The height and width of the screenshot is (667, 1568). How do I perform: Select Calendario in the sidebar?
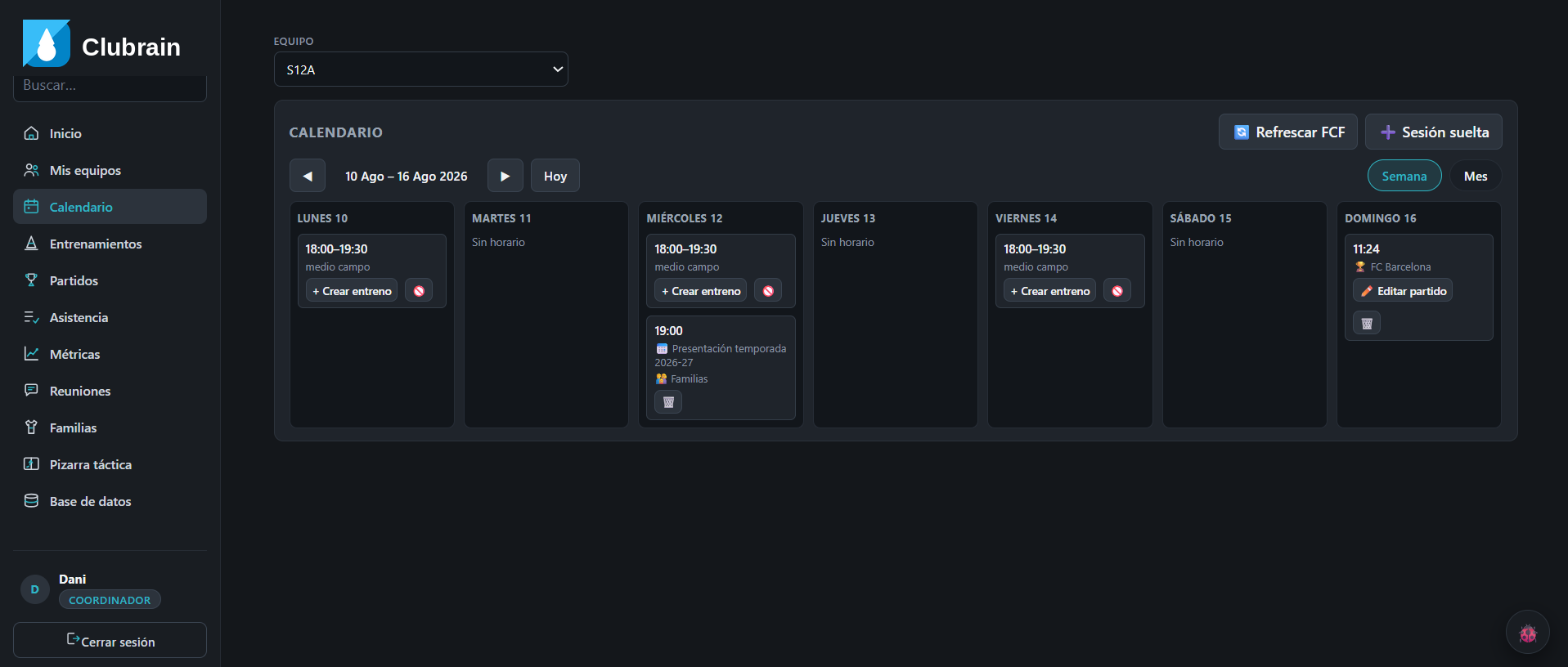pos(110,207)
